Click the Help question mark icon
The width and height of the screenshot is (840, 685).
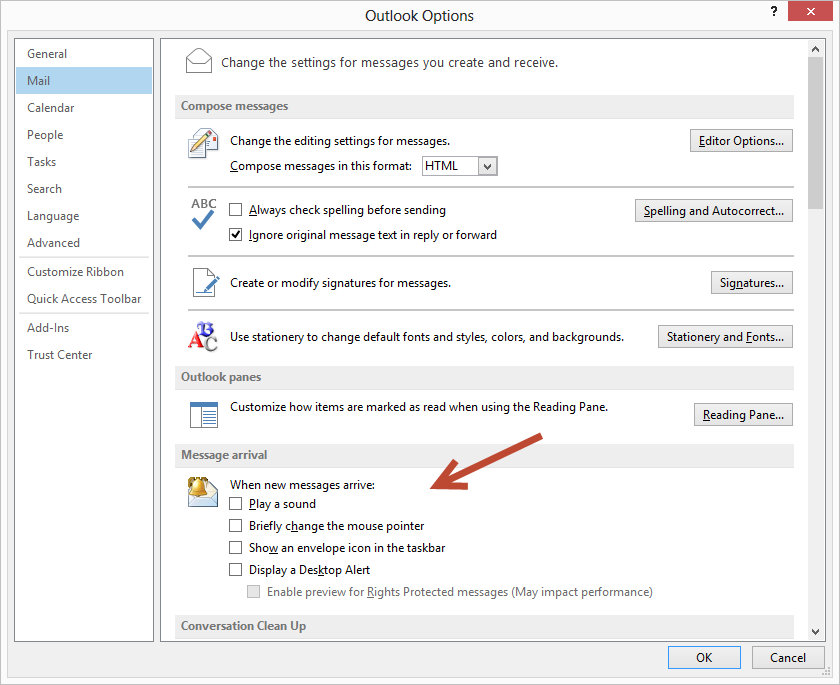click(773, 11)
